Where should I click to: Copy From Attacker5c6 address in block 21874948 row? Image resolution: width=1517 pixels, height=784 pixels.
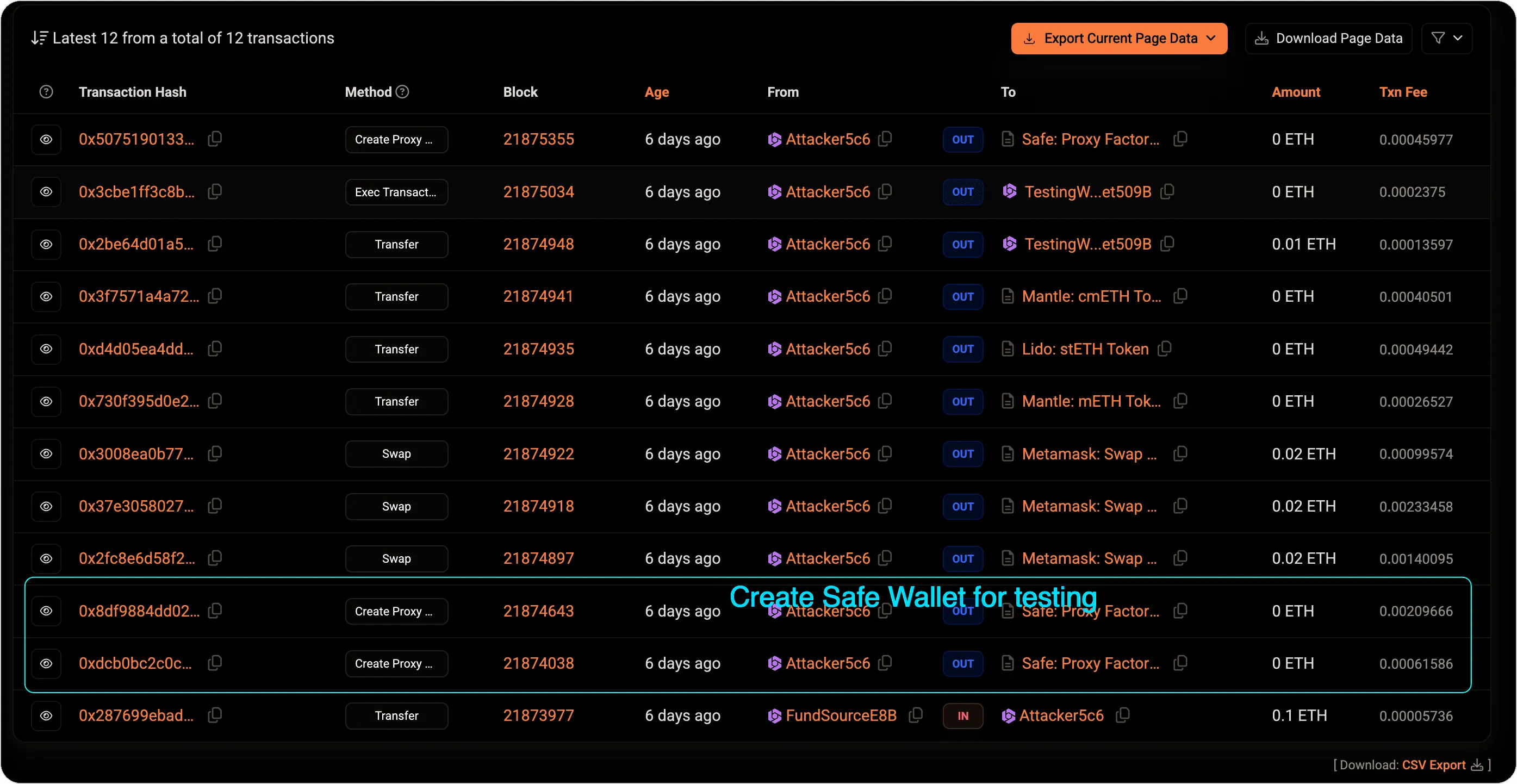(885, 244)
